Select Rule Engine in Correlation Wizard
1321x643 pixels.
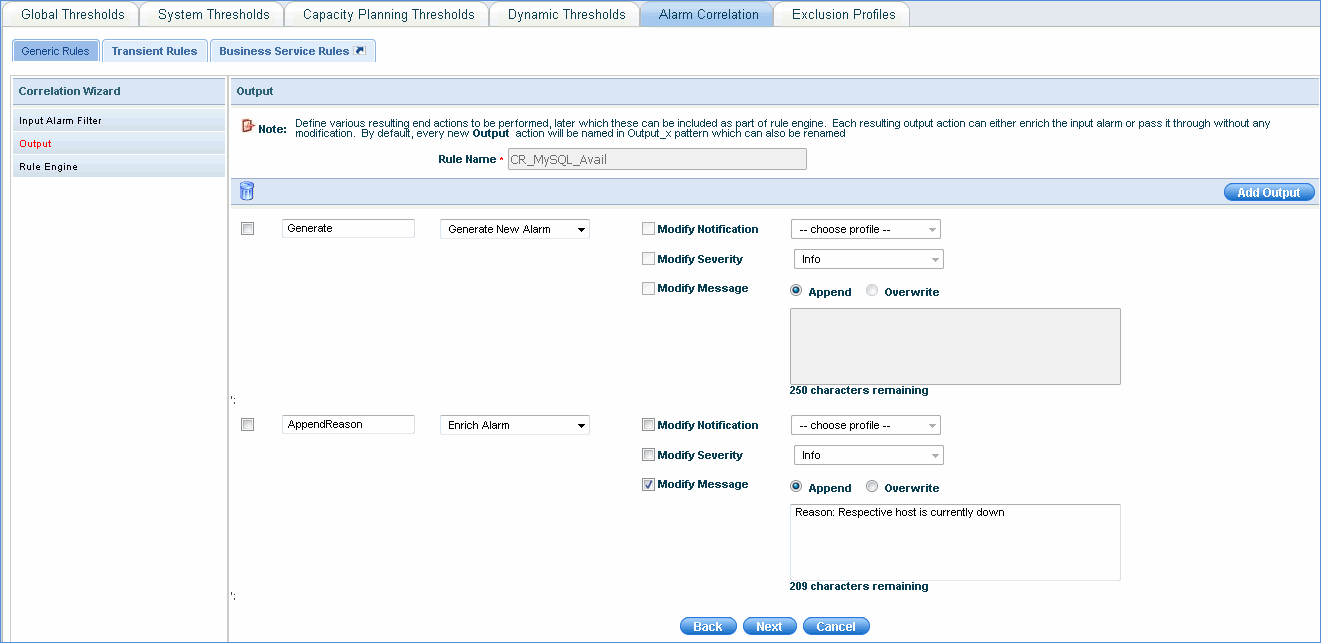click(48, 167)
